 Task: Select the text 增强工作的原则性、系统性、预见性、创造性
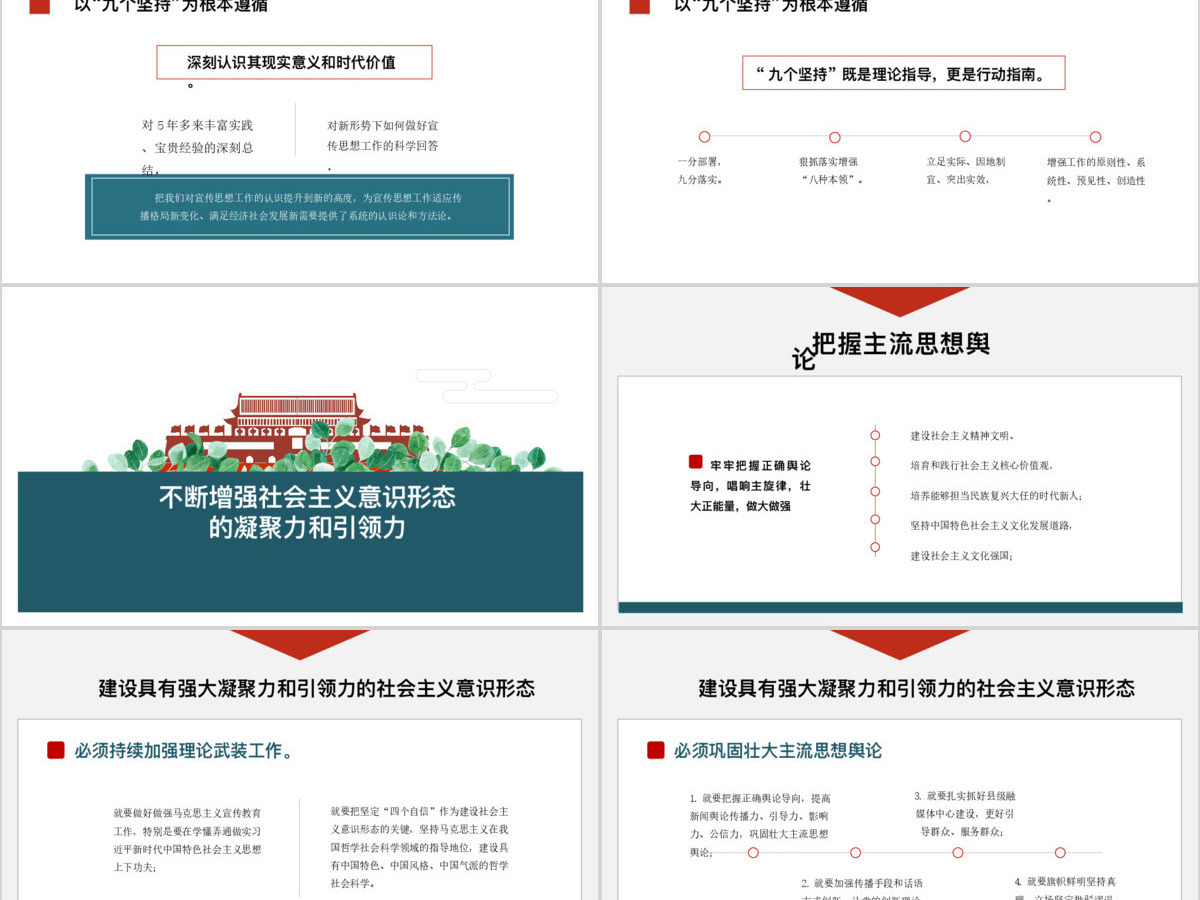[1096, 179]
